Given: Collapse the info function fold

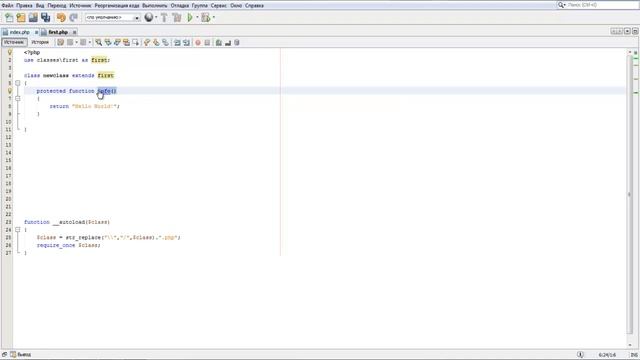Looking at the screenshot, I should click(18, 98).
